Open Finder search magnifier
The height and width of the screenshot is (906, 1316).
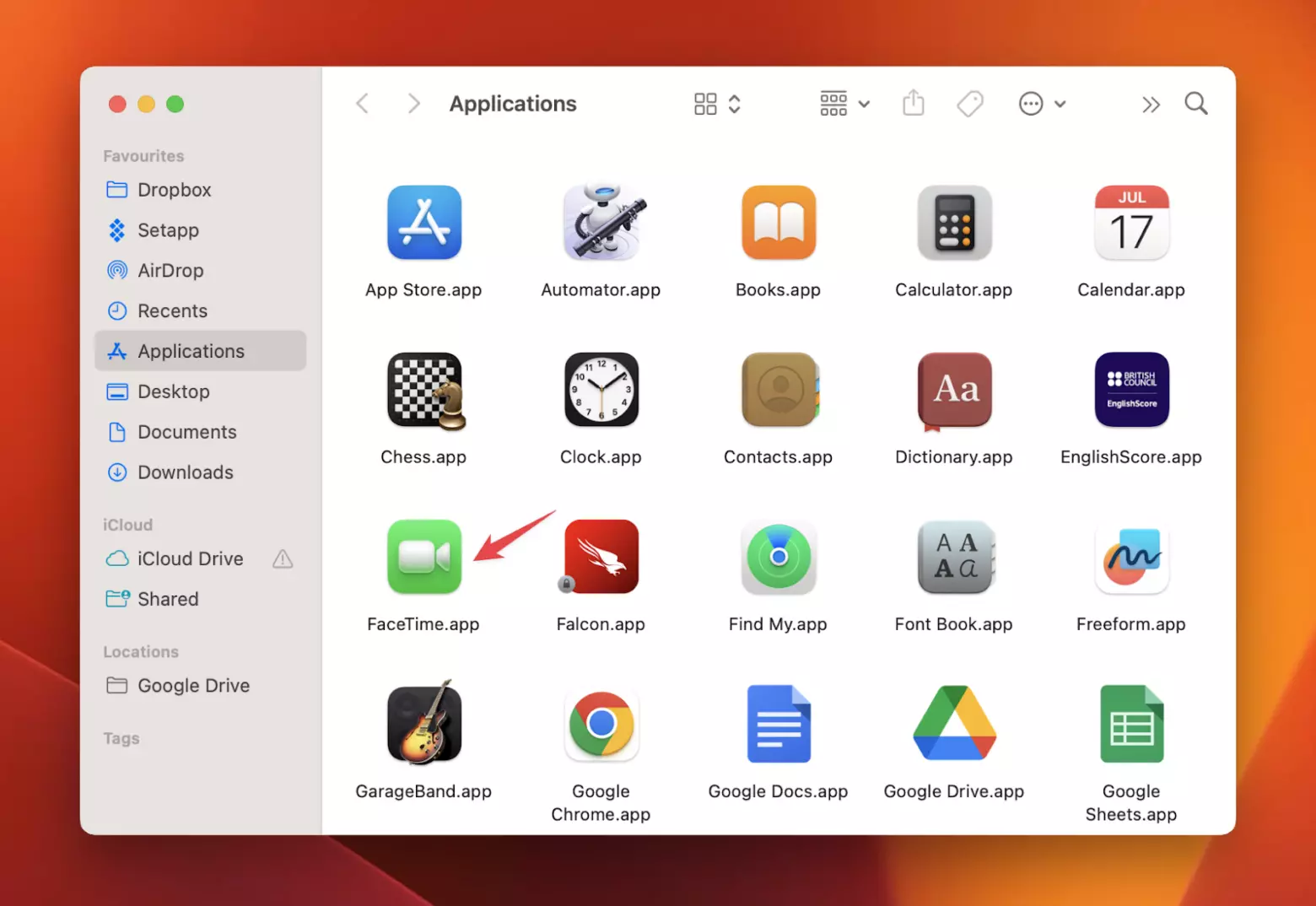pyautogui.click(x=1195, y=104)
